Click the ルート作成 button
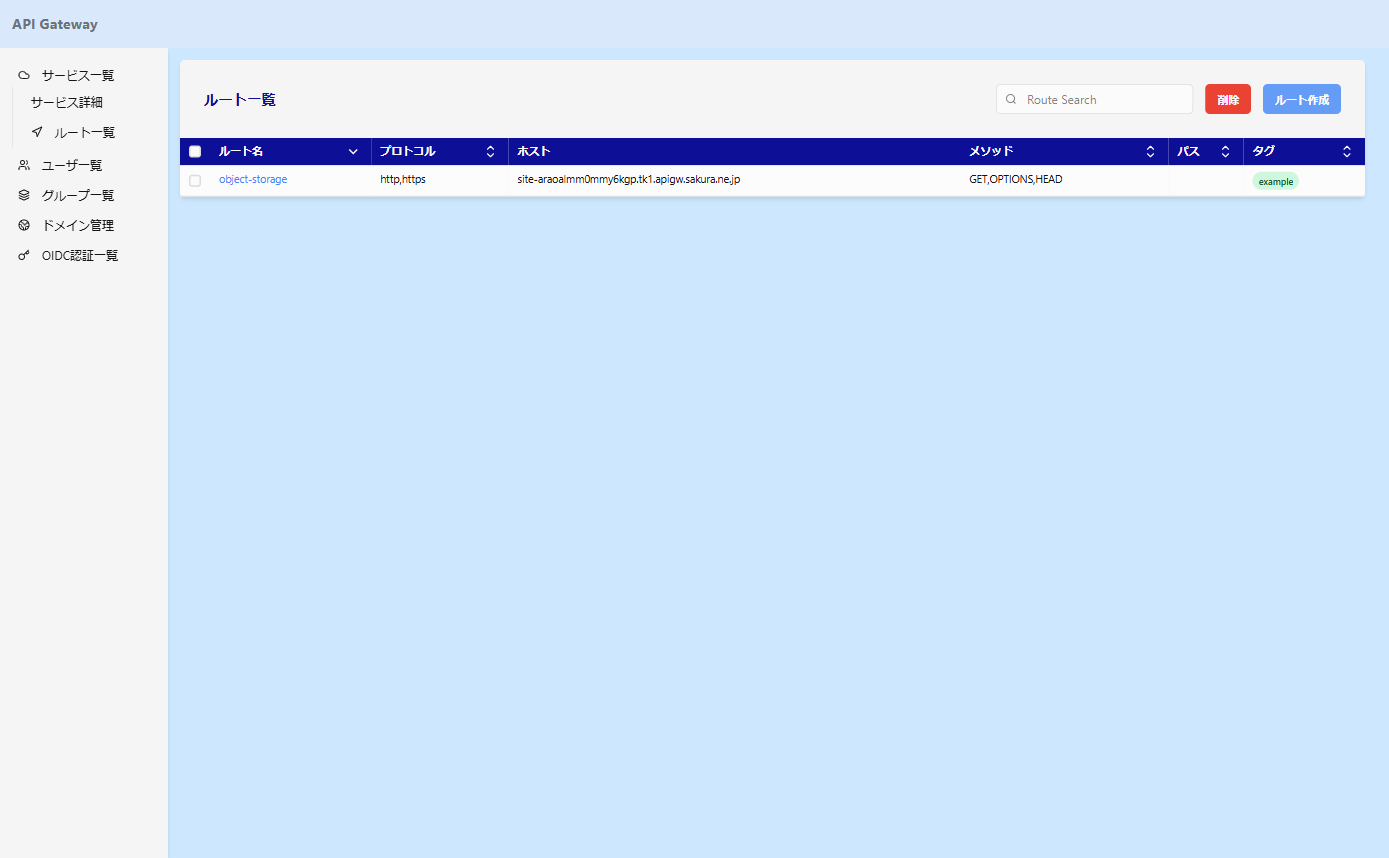 click(1301, 100)
